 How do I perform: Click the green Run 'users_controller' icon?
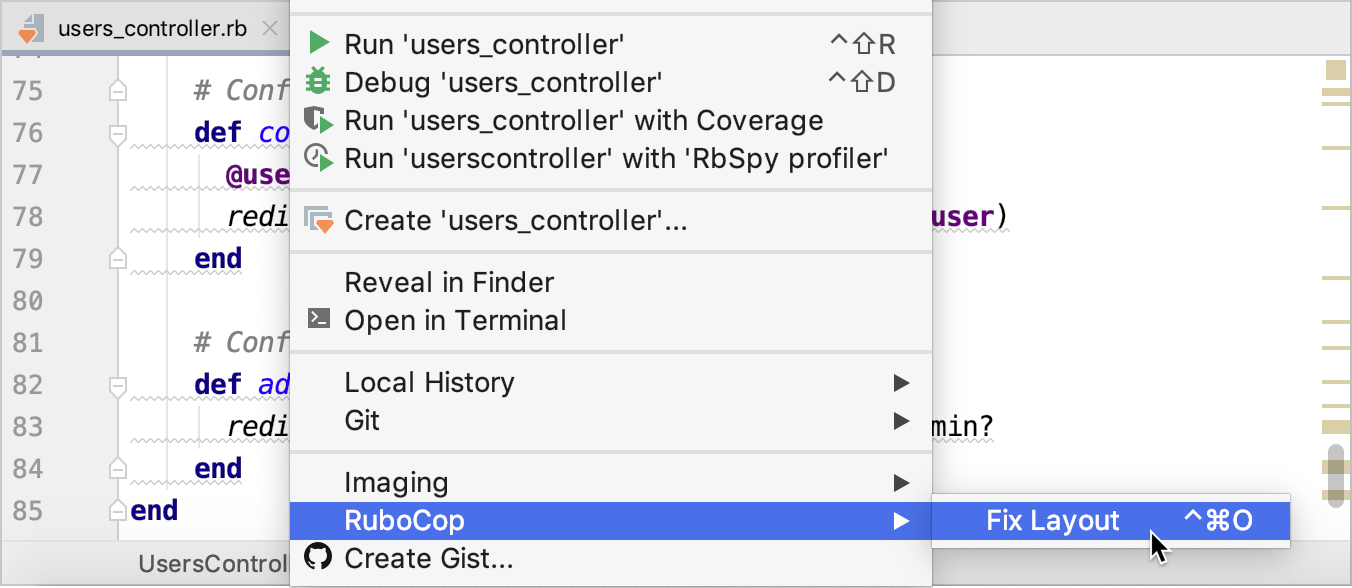[x=319, y=43]
